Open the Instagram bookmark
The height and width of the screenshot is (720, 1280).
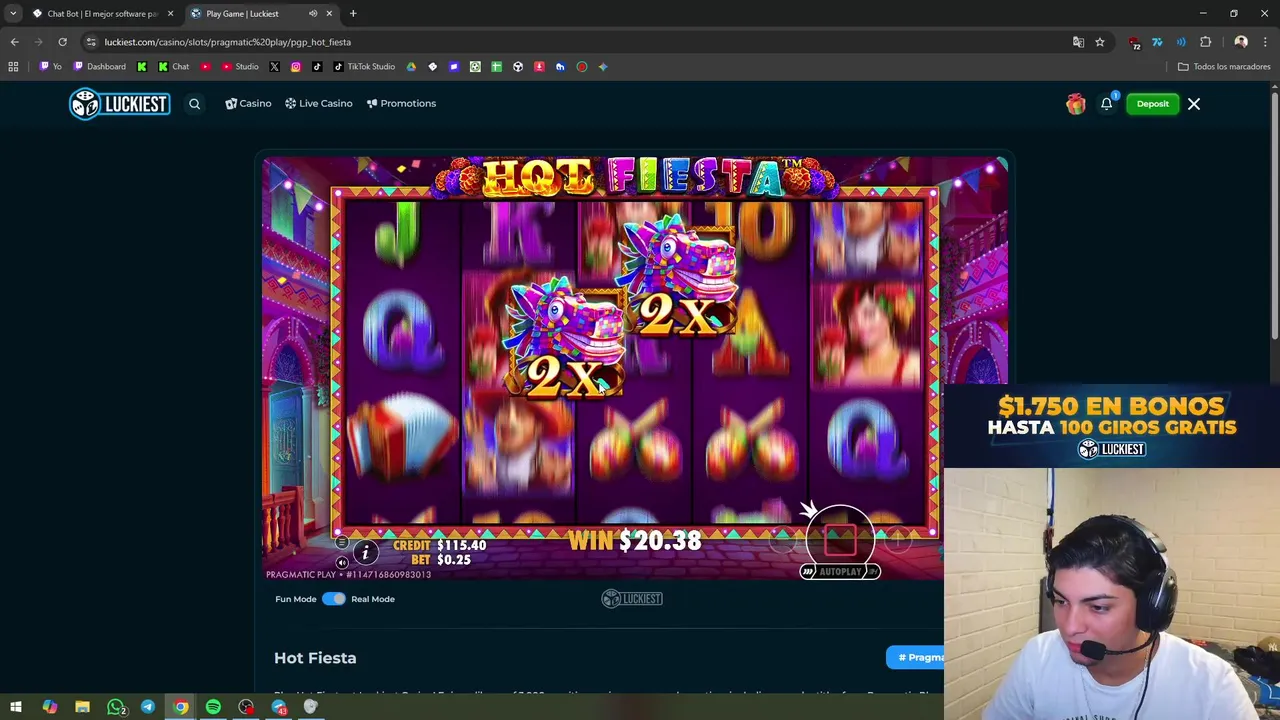(296, 67)
